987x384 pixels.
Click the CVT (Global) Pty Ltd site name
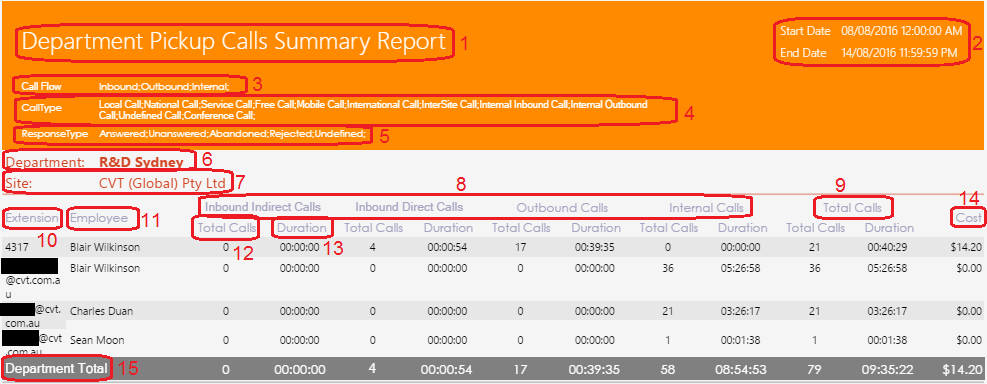162,183
